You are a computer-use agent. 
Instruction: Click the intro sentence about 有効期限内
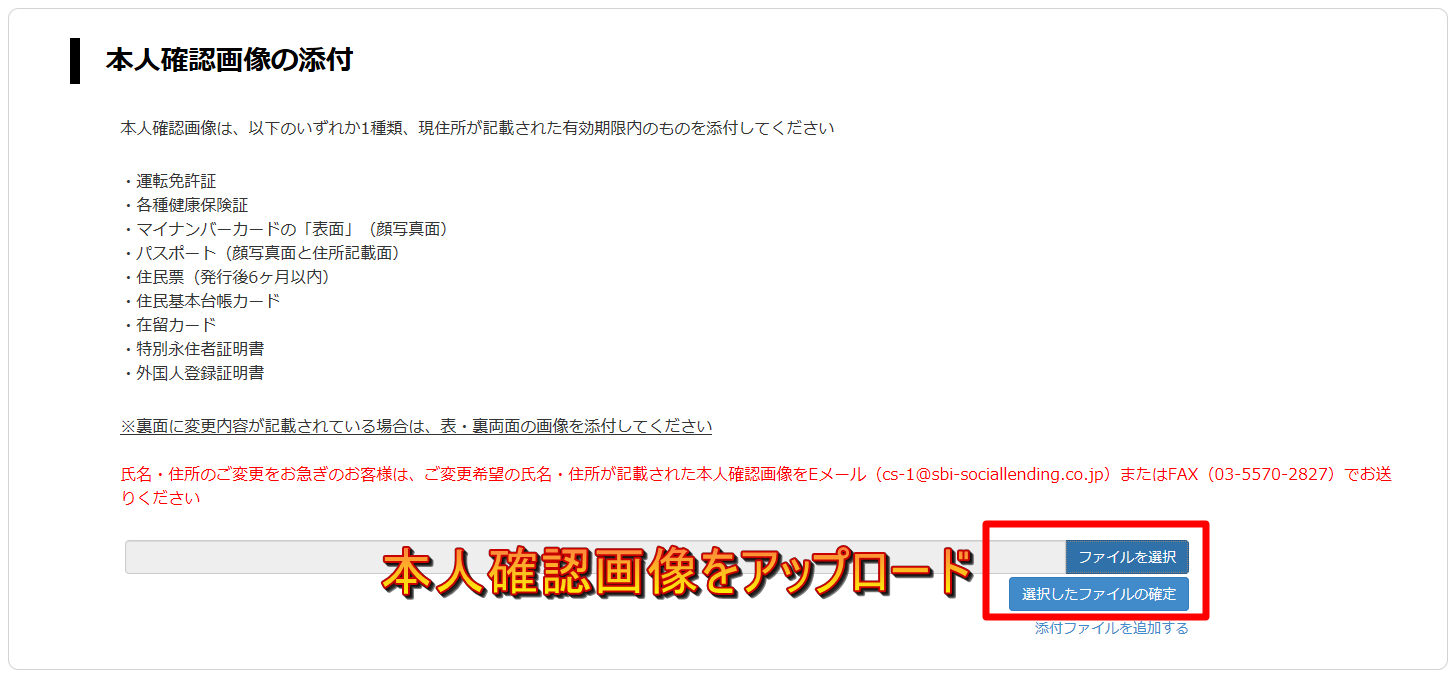tap(477, 128)
